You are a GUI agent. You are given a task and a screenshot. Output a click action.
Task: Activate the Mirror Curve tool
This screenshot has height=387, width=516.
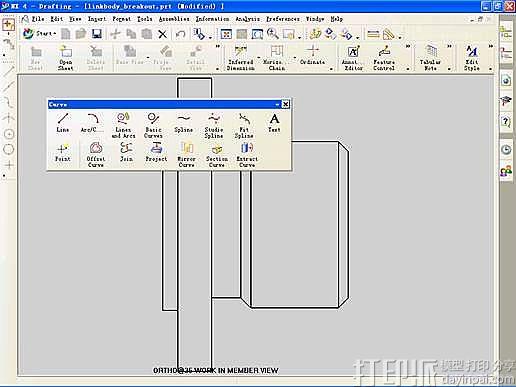point(186,154)
